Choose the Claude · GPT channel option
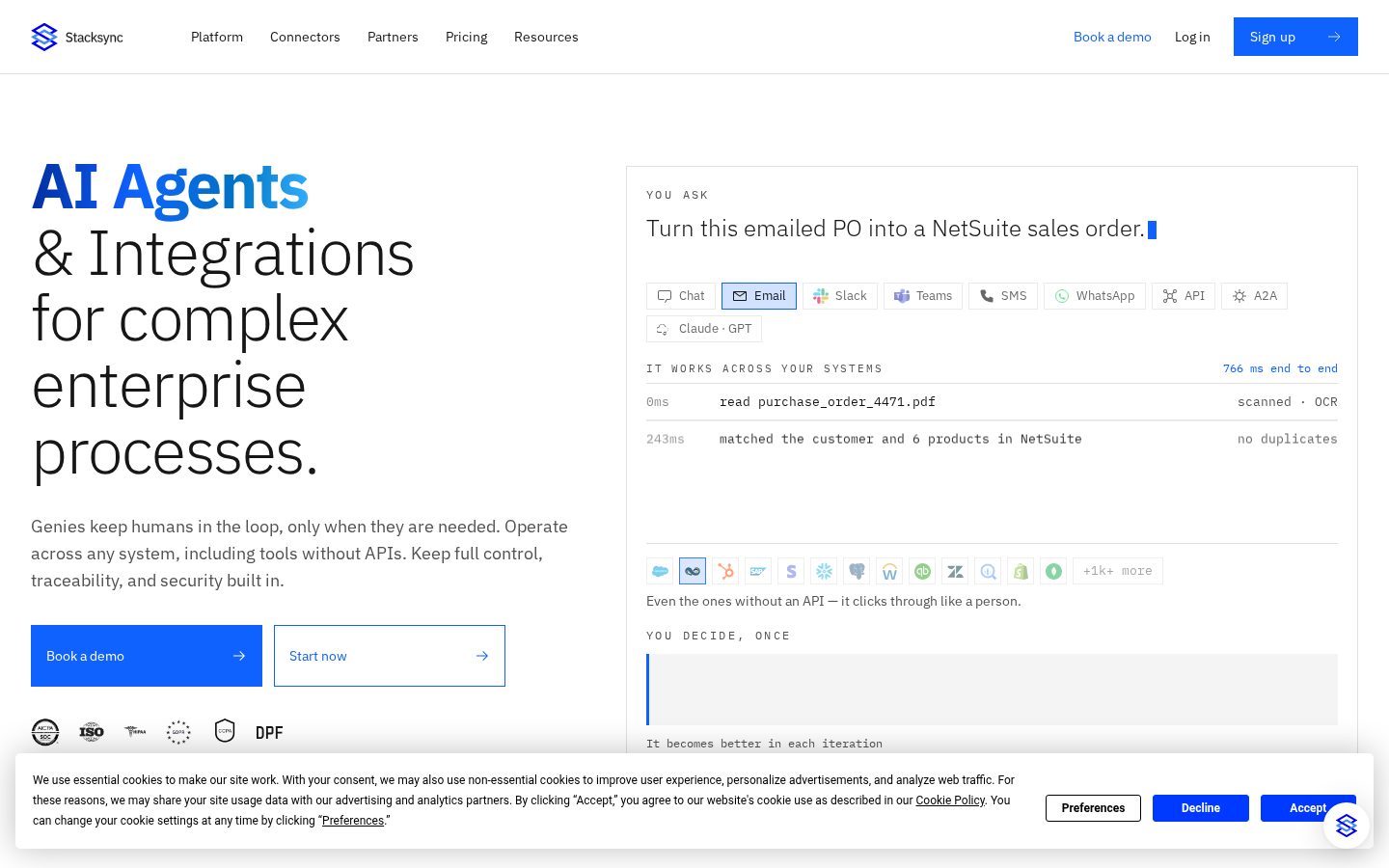Viewport: 1389px width, 868px height. click(704, 329)
